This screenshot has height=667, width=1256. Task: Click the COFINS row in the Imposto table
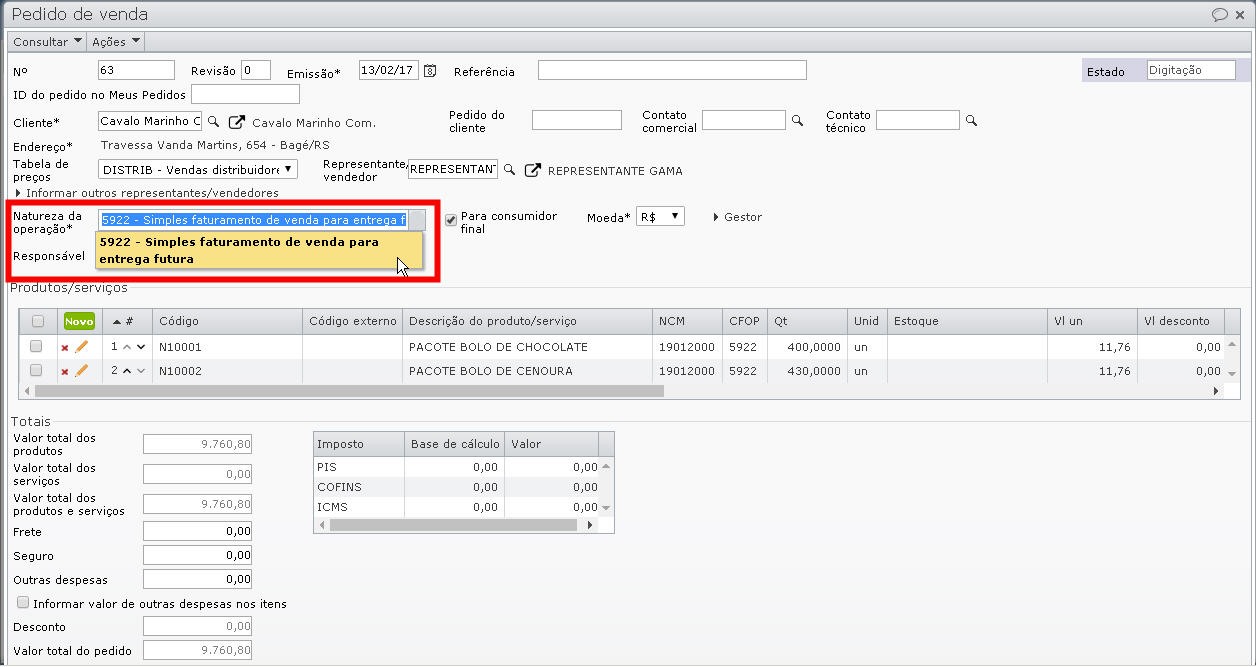456,487
